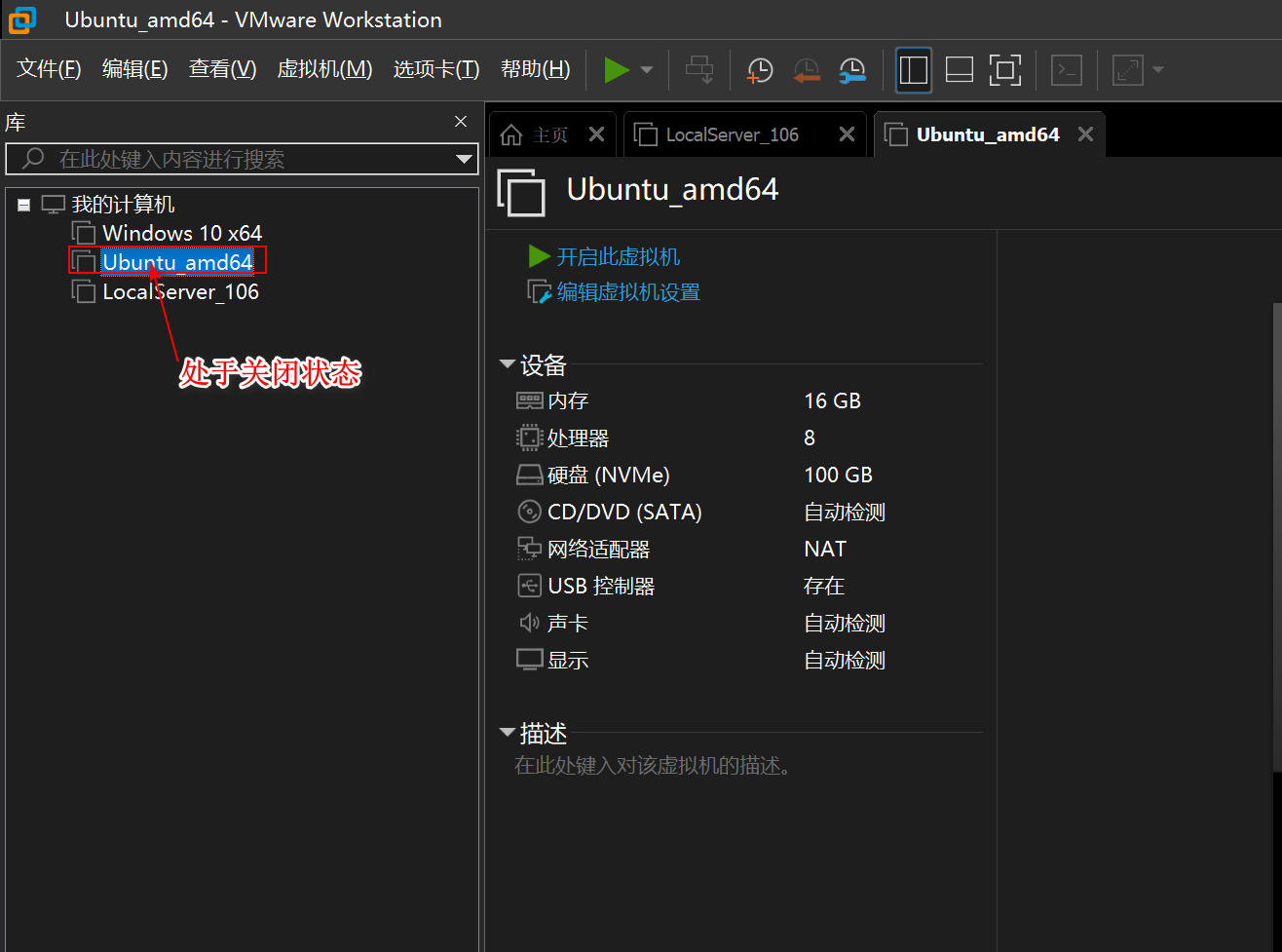The image size is (1282, 952).
Task: Toggle the thumbnail bar view icon
Action: tap(960, 70)
